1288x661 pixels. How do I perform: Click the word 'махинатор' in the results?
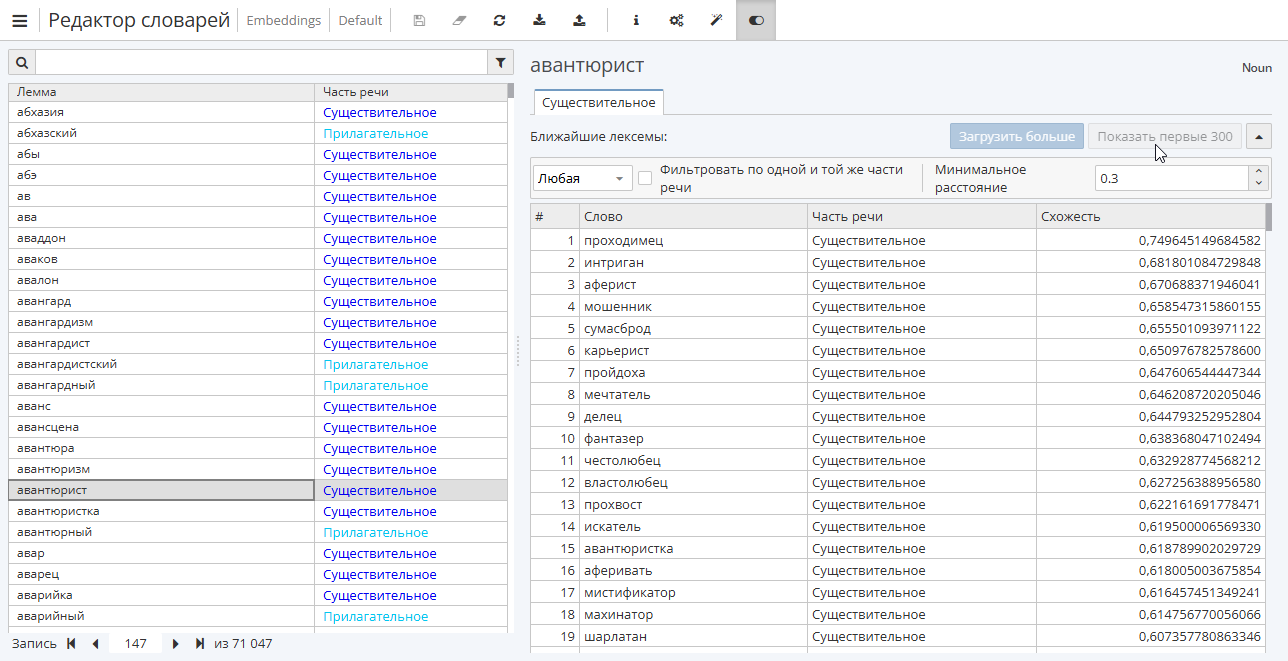(619, 614)
